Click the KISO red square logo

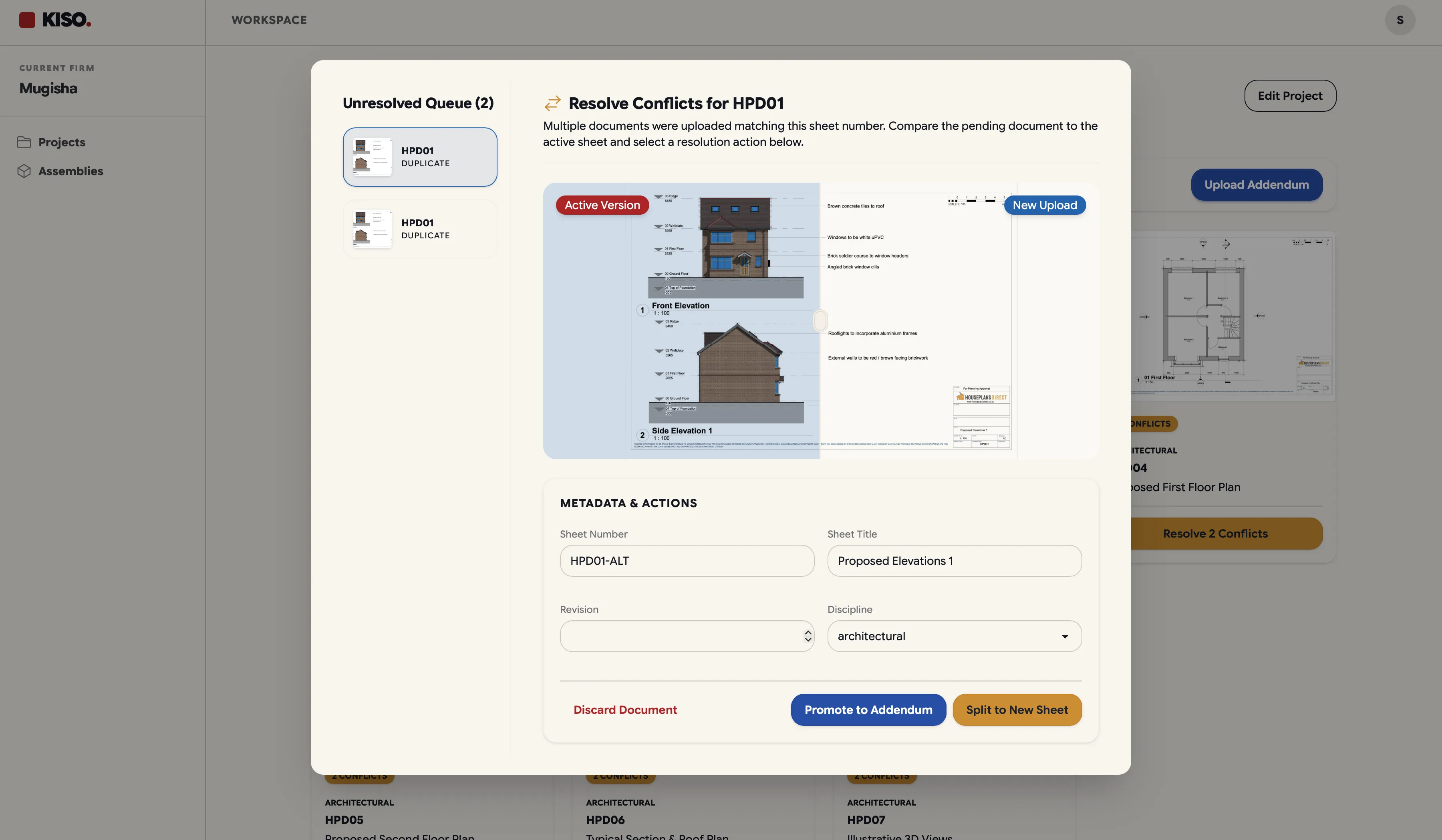(x=27, y=20)
